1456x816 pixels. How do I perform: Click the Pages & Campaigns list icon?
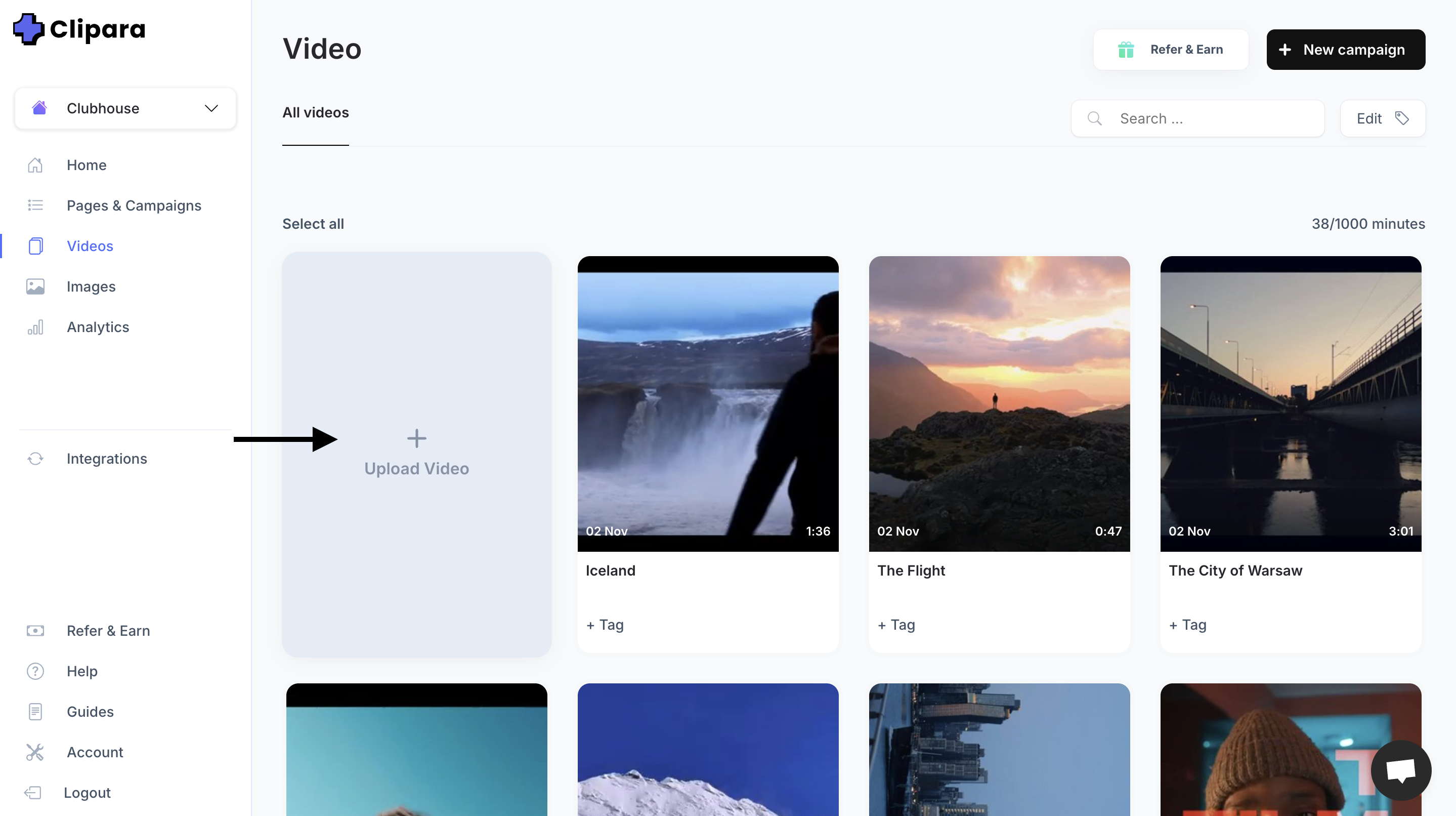pyautogui.click(x=35, y=206)
